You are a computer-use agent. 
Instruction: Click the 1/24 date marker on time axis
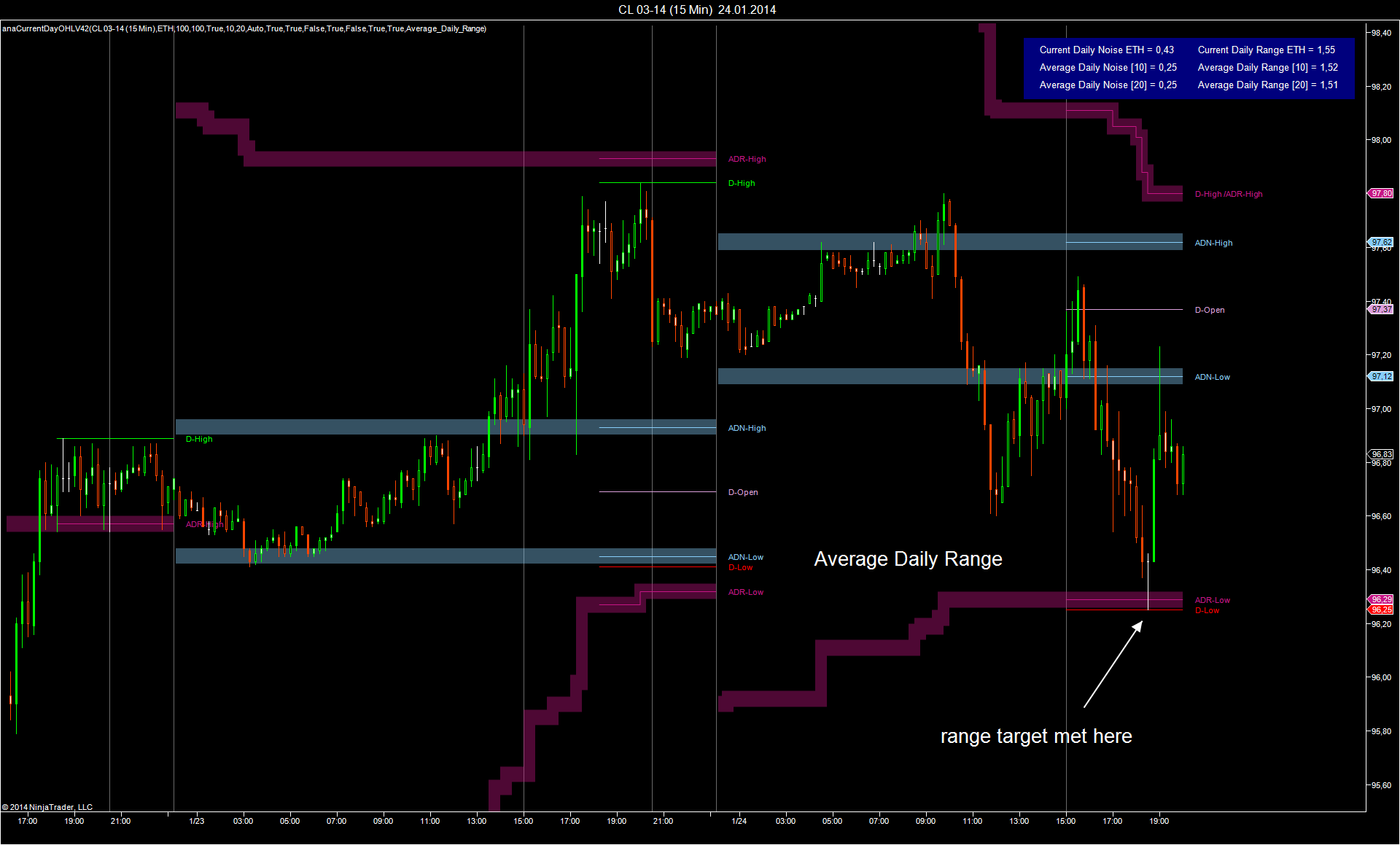pyautogui.click(x=739, y=821)
